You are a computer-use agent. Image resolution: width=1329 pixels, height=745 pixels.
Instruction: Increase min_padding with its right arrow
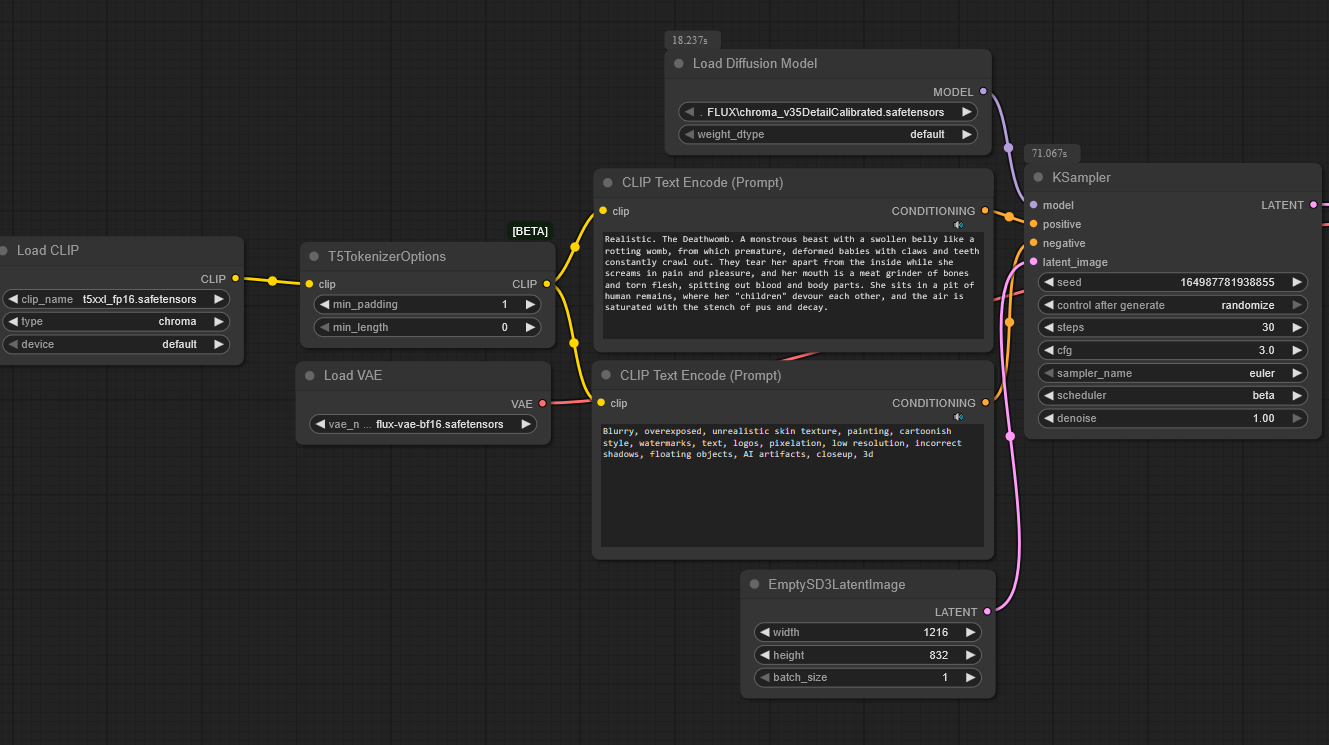coord(531,304)
